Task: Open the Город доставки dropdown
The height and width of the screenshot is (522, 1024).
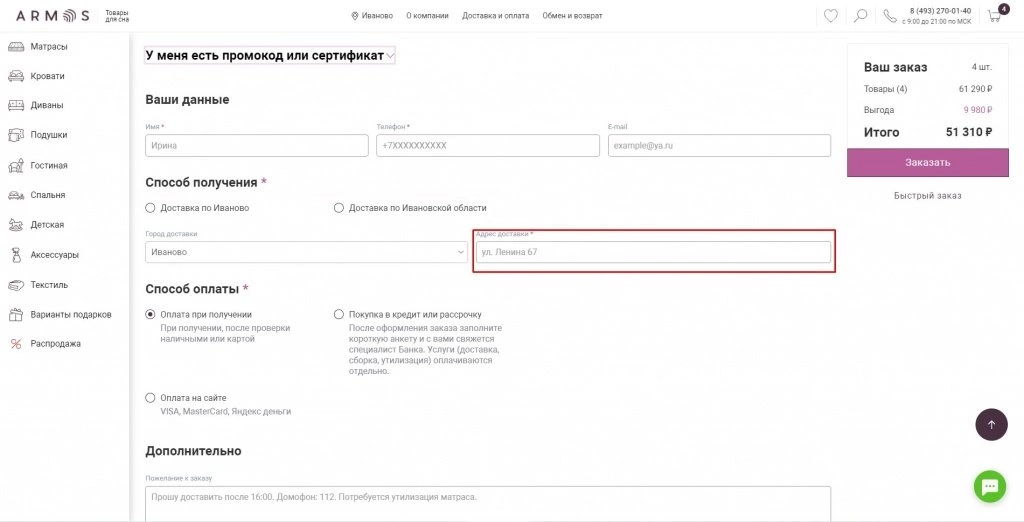Action: point(306,252)
